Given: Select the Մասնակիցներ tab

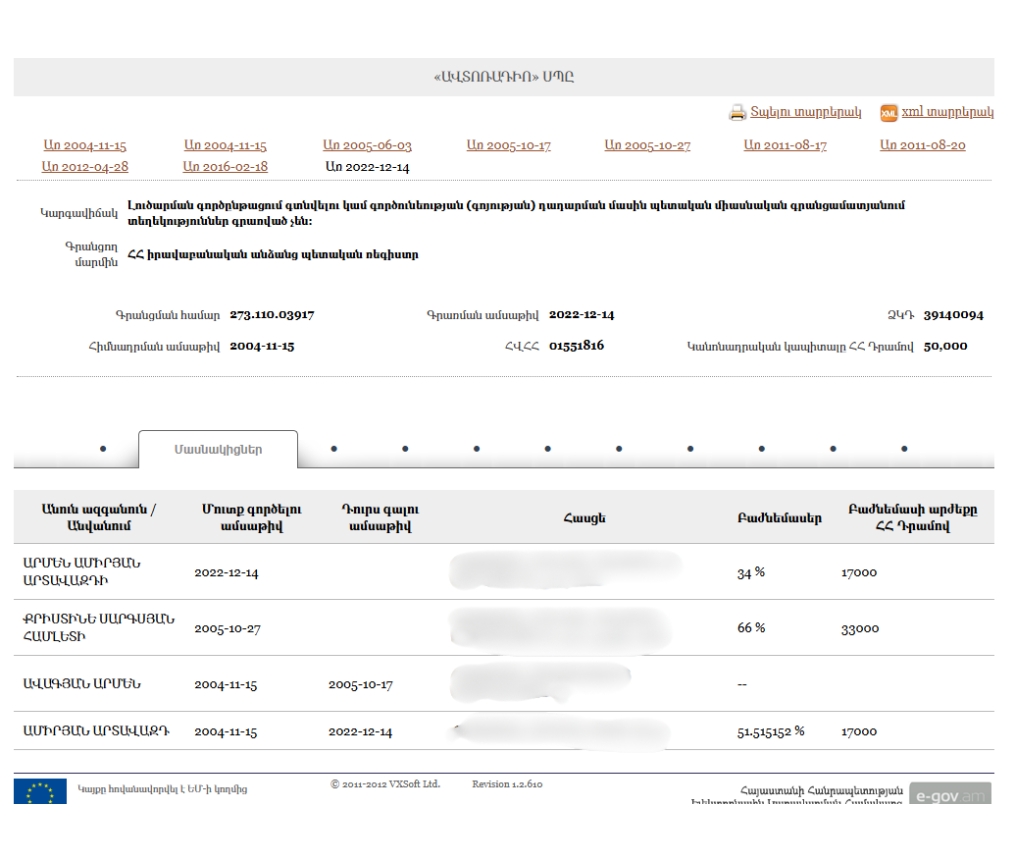Looking at the screenshot, I should coord(217,450).
